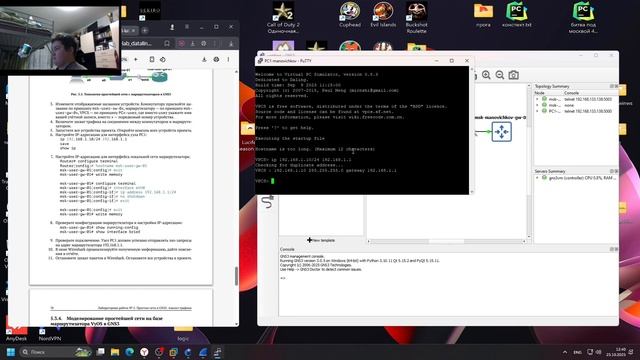Click PuTTY terminal vertical scrollbar
The image size is (640, 360).
pyautogui.click(x=472, y=130)
